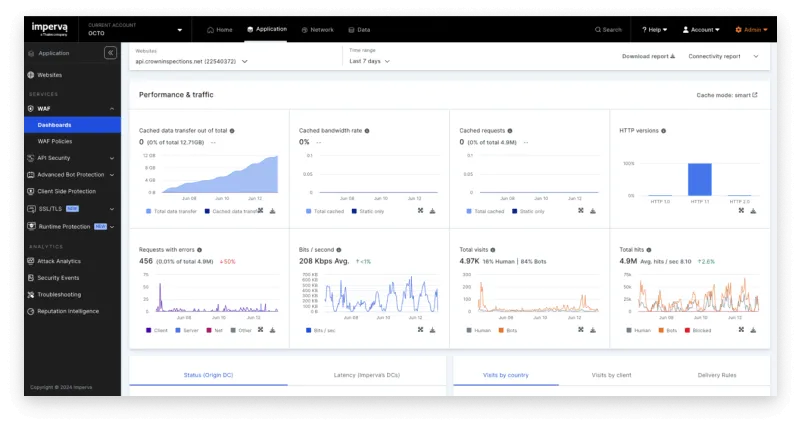Expand Runtime Protection sidebar section
The width and height of the screenshot is (801, 428).
pos(112,227)
